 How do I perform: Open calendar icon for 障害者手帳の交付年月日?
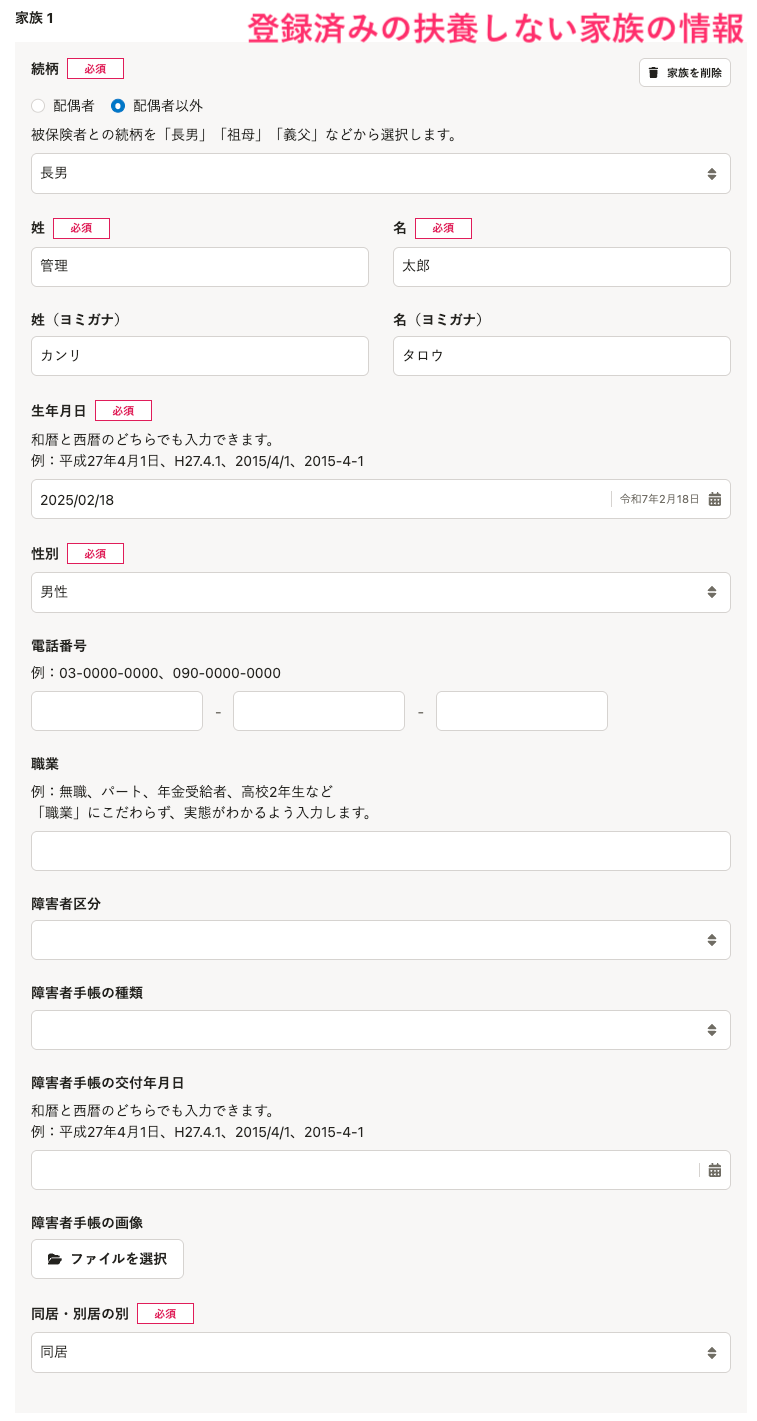[714, 1170]
